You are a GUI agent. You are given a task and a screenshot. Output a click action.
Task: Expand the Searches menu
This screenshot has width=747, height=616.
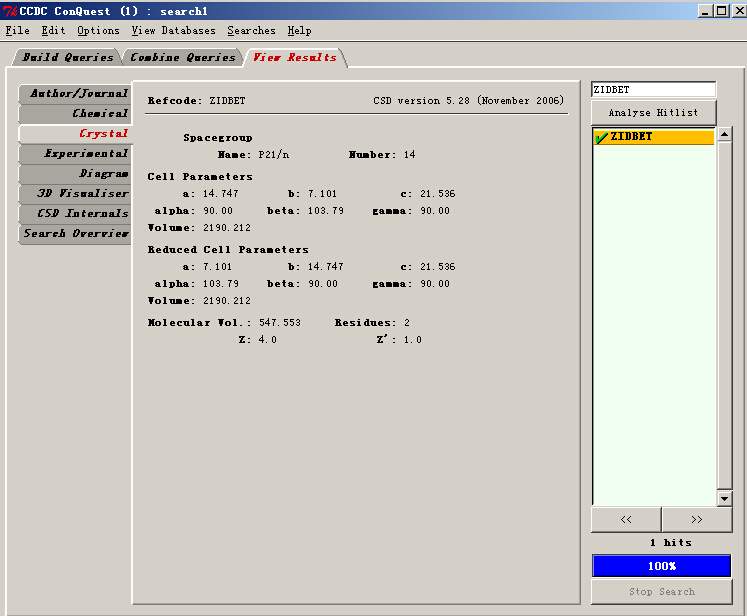(251, 31)
